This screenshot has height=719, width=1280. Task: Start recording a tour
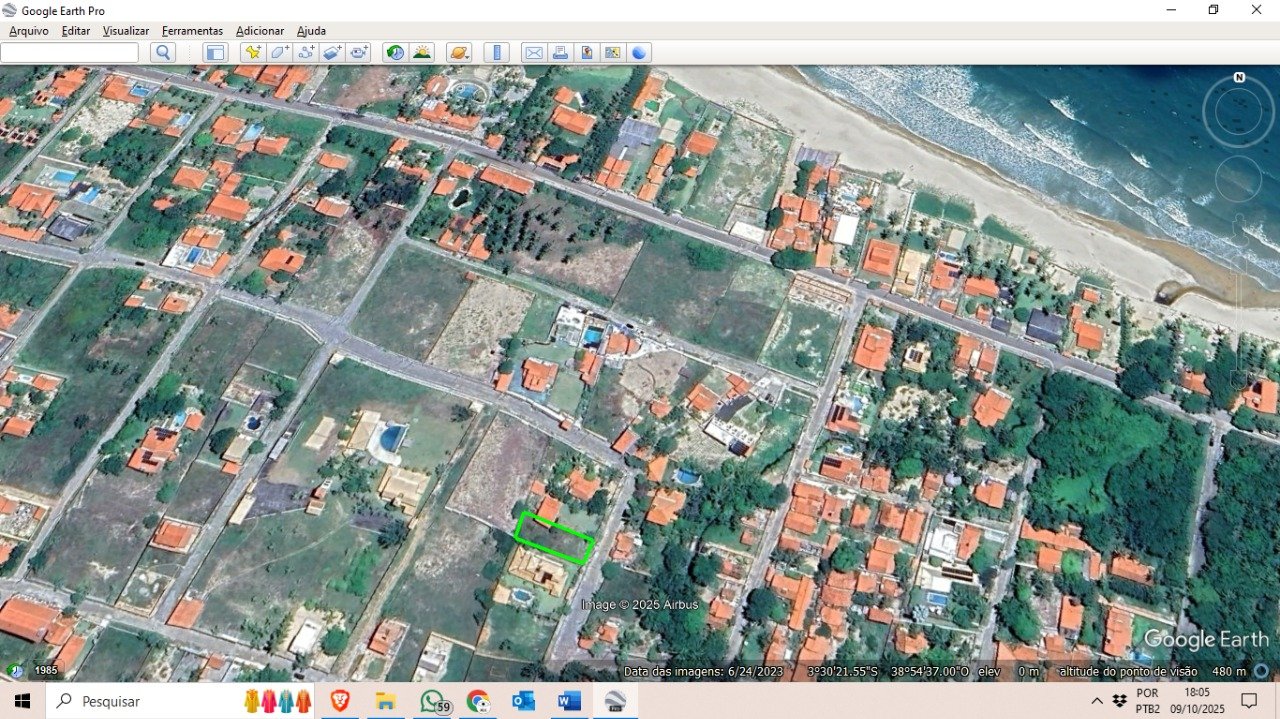pyautogui.click(x=359, y=53)
